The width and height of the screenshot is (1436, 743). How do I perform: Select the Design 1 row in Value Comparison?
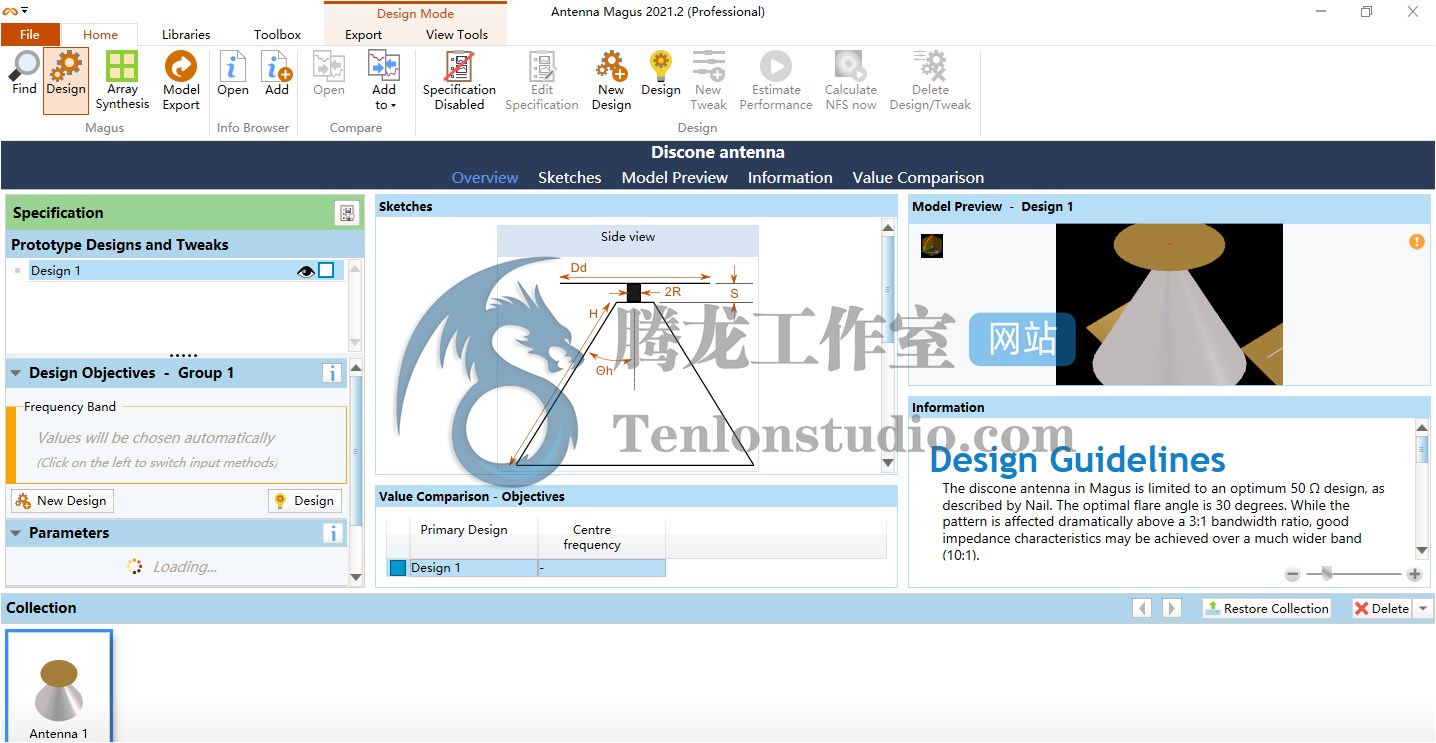point(526,568)
